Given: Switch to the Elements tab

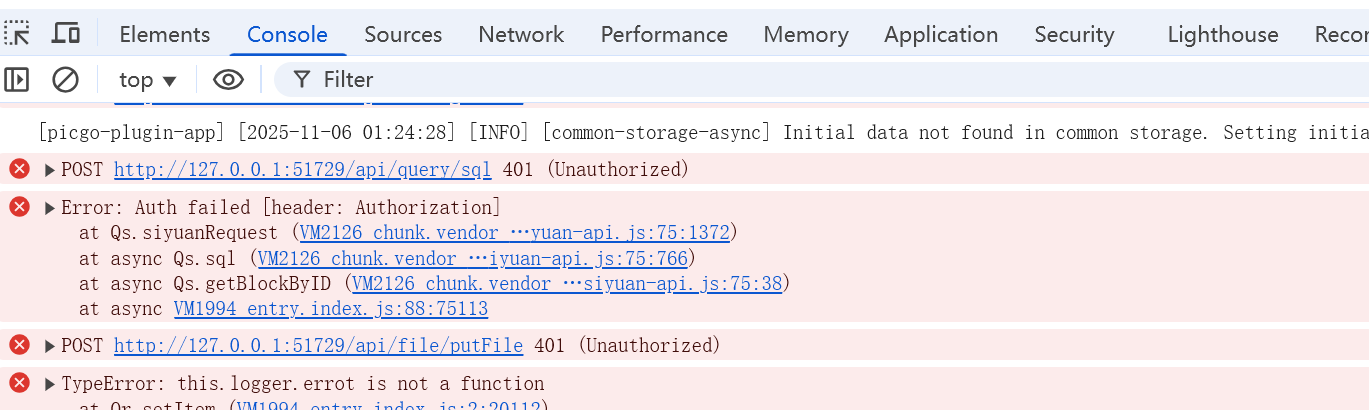Looking at the screenshot, I should coord(165,34).
